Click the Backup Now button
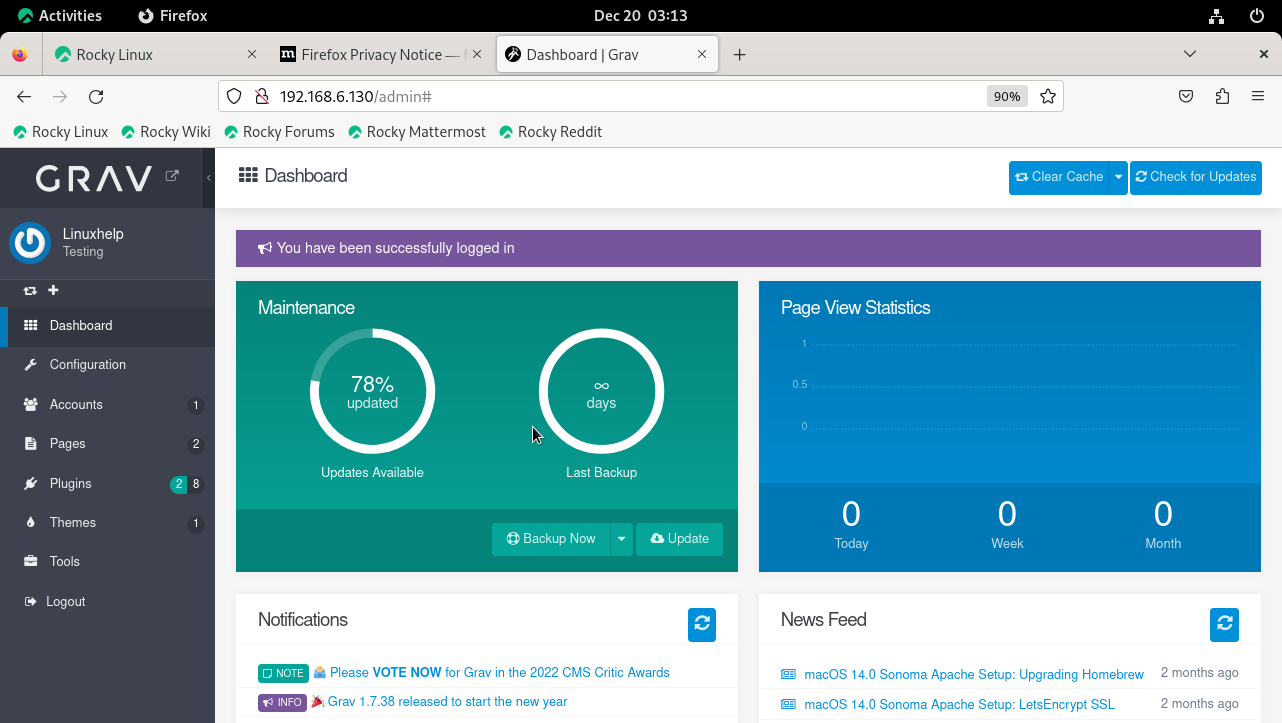1282x723 pixels. [551, 539]
